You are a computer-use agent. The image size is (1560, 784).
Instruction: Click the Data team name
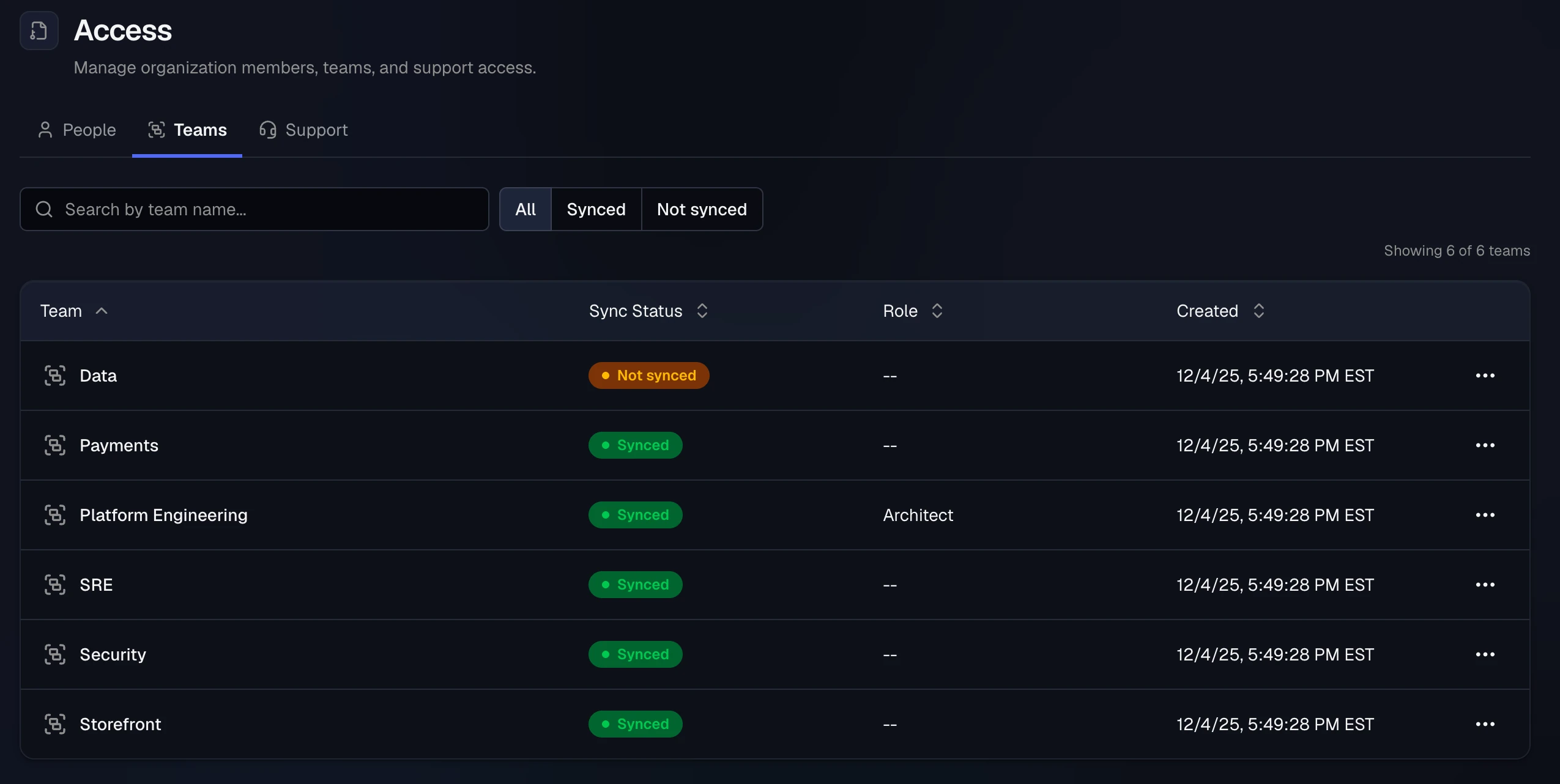(x=98, y=375)
